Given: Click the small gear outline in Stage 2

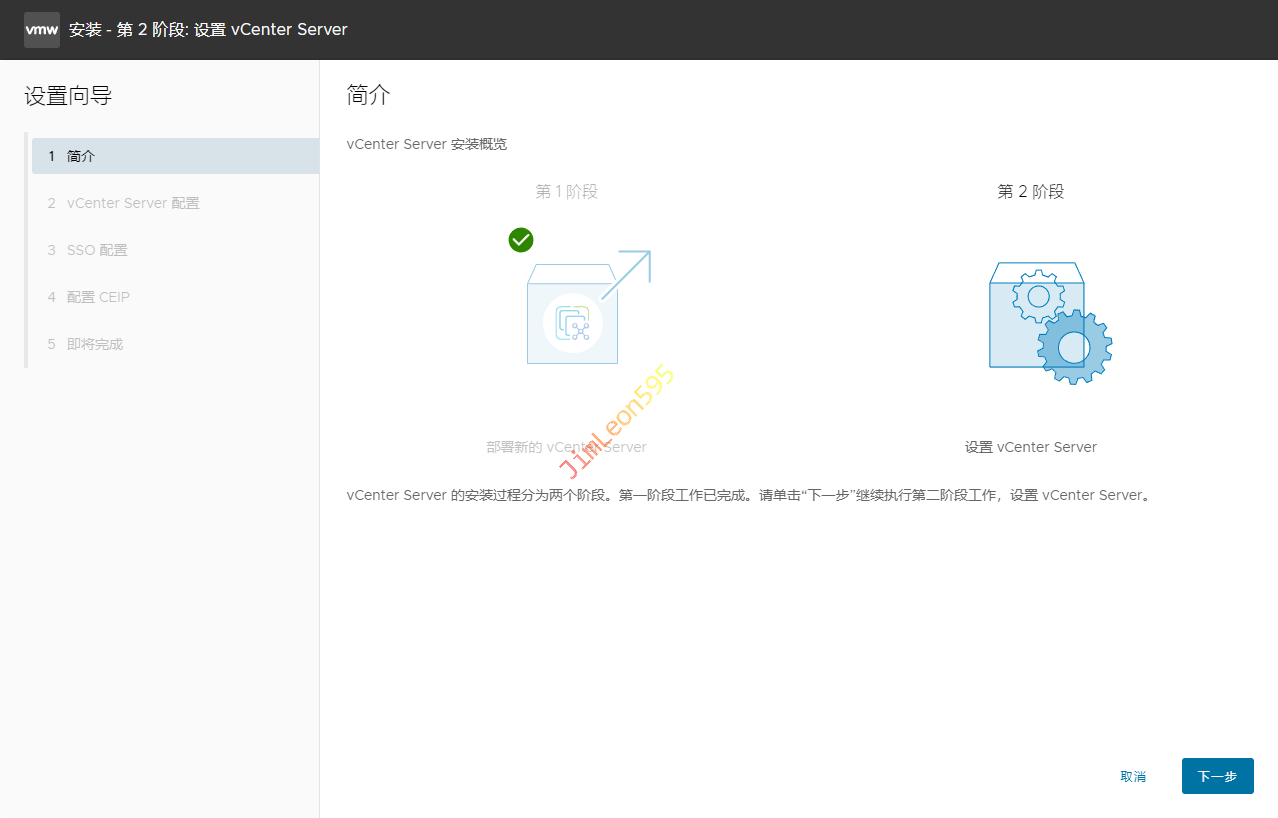Looking at the screenshot, I should point(1038,296).
